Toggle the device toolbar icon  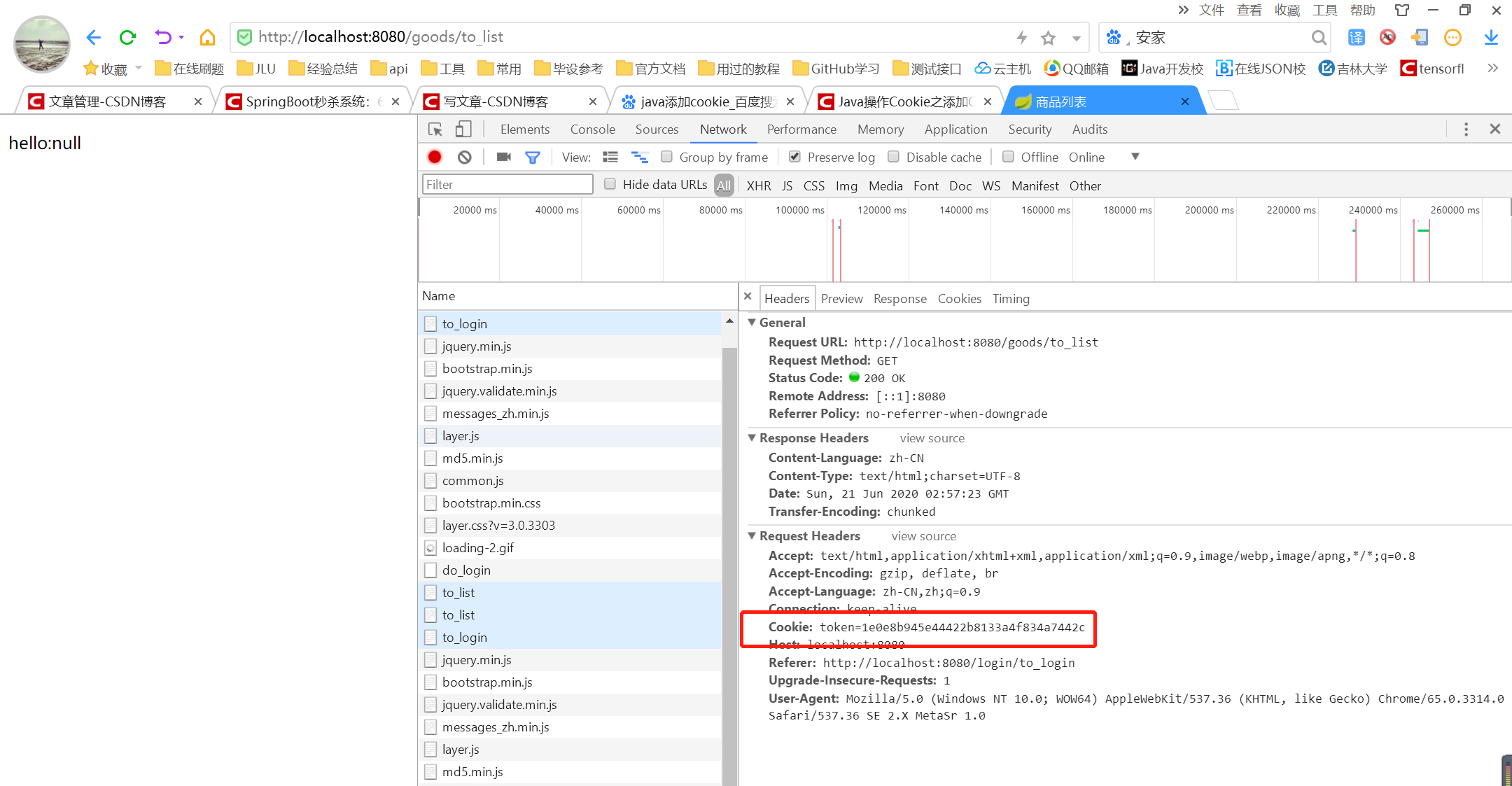pyautogui.click(x=463, y=129)
